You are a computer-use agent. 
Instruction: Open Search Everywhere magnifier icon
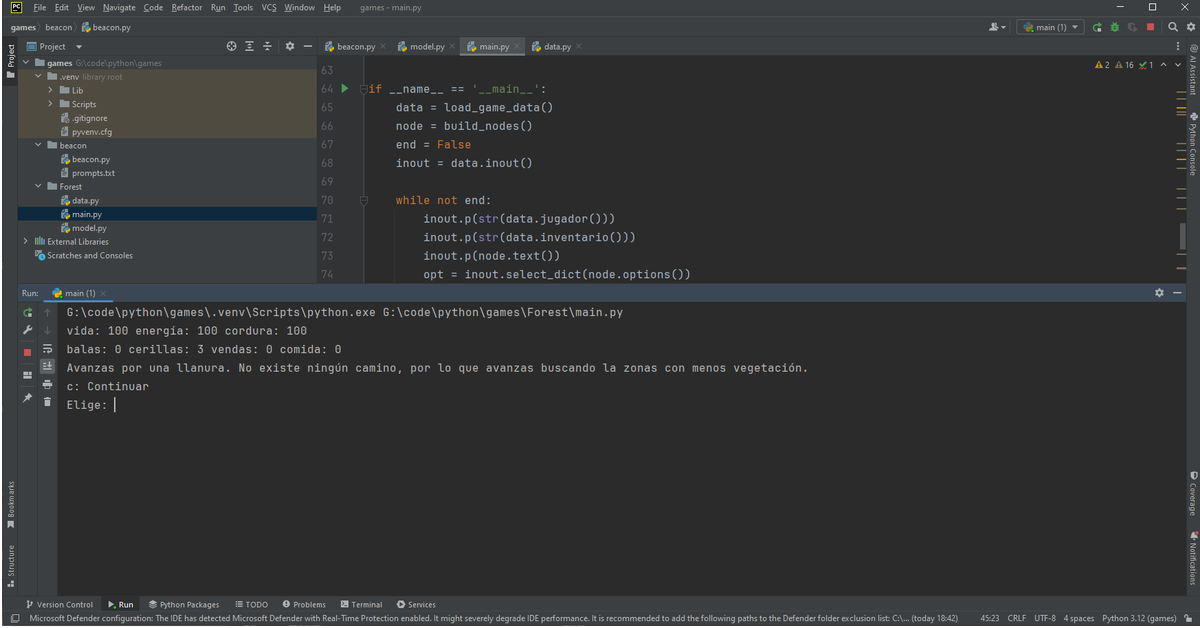point(1173,27)
